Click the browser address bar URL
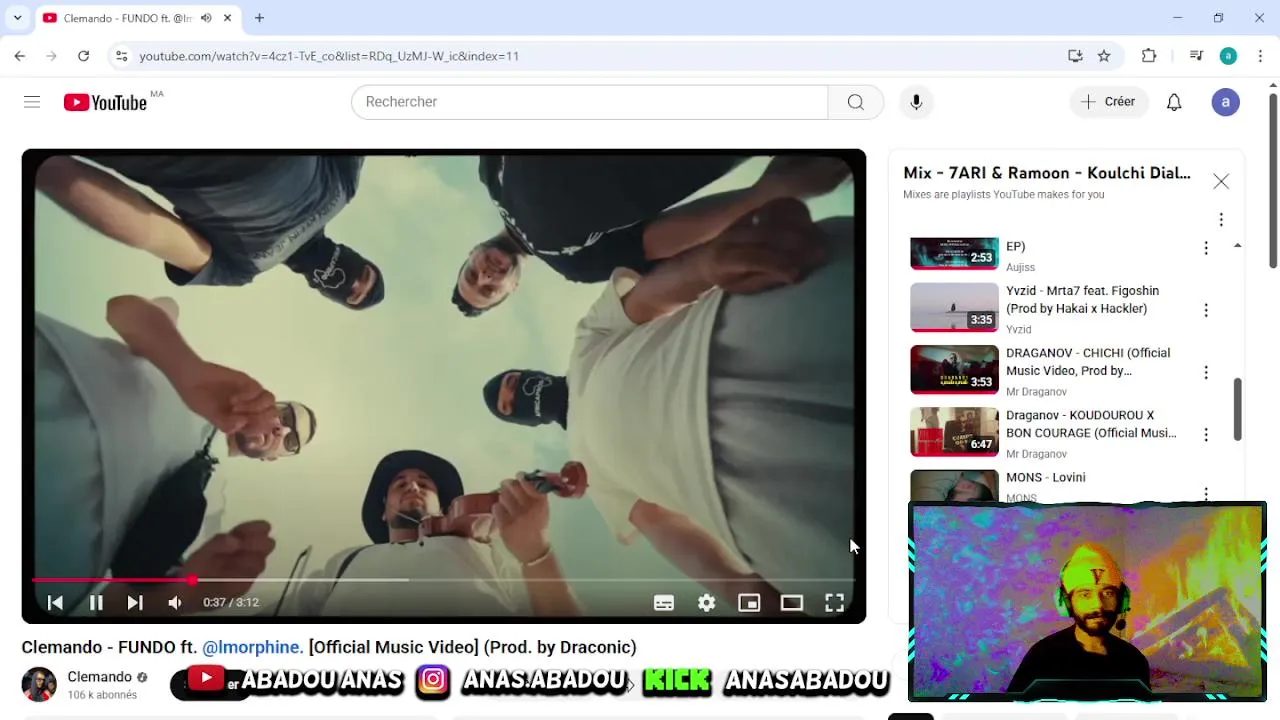Viewport: 1280px width, 720px height. tap(329, 56)
